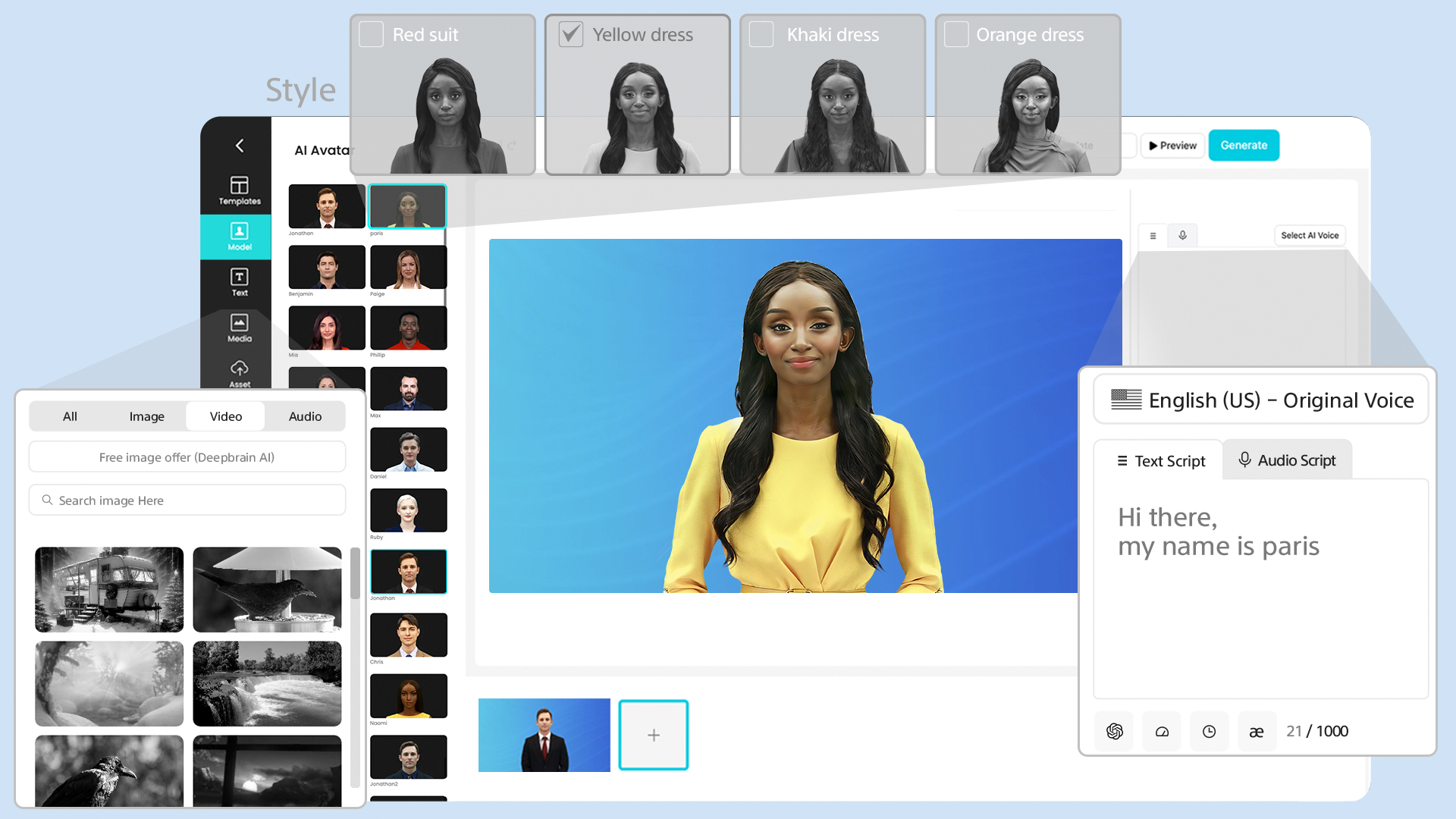Open the Asset upload icon
1456x819 pixels.
point(240,373)
